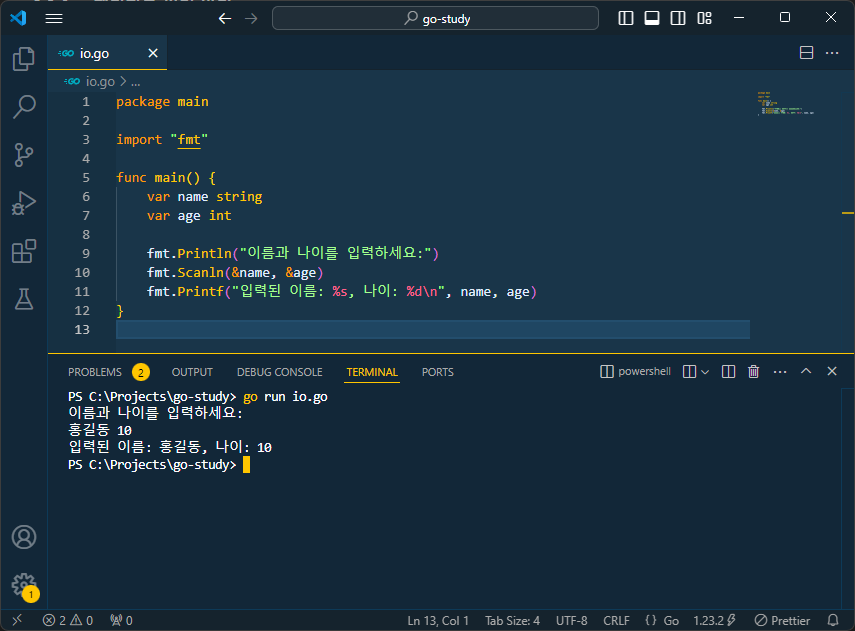855x631 pixels.
Task: Kill terminal with the trash icon
Action: coord(754,372)
